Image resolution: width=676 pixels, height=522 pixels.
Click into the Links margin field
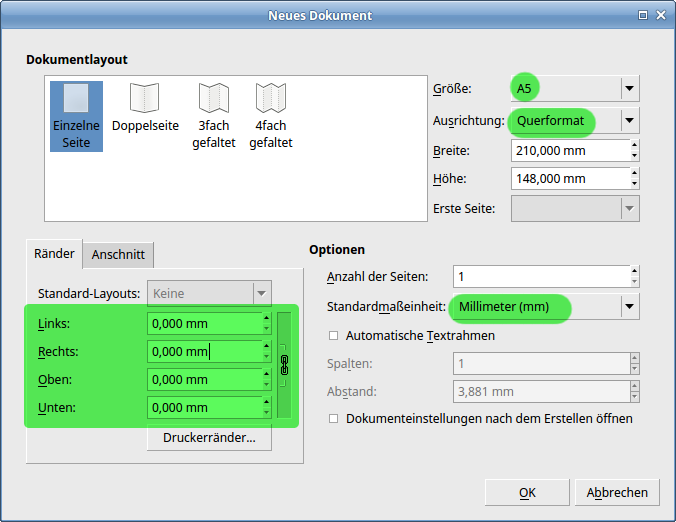[203, 324]
